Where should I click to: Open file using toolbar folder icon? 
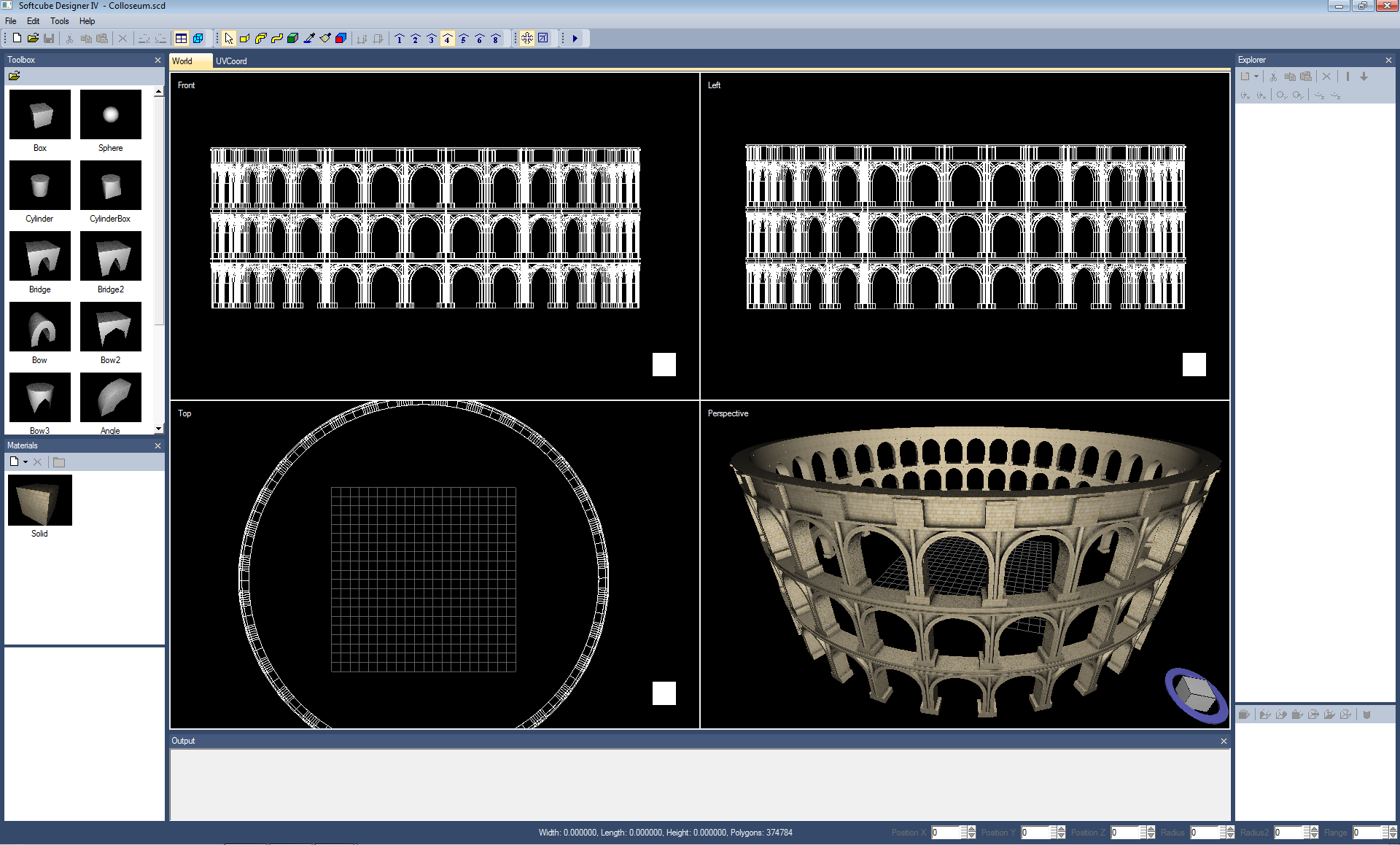(x=33, y=39)
